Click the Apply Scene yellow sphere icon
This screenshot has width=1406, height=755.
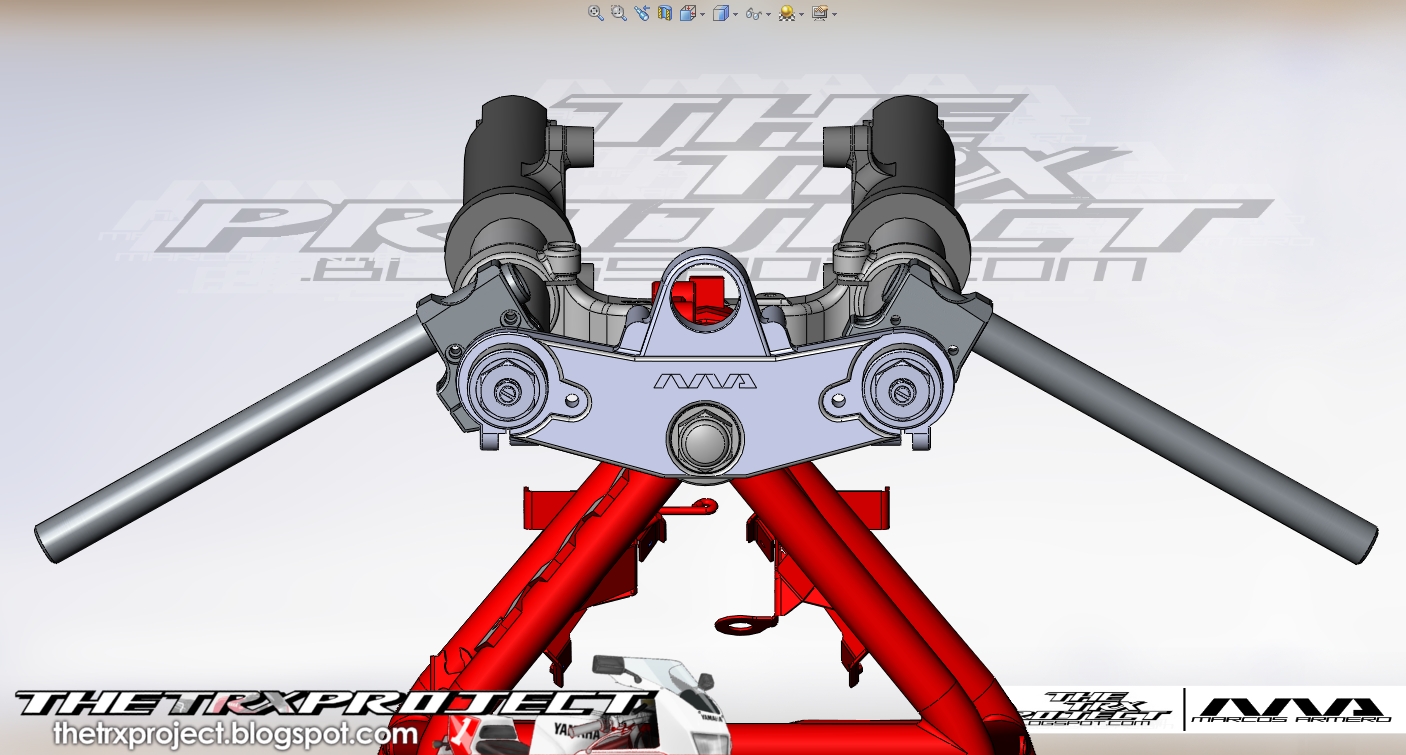(x=787, y=13)
